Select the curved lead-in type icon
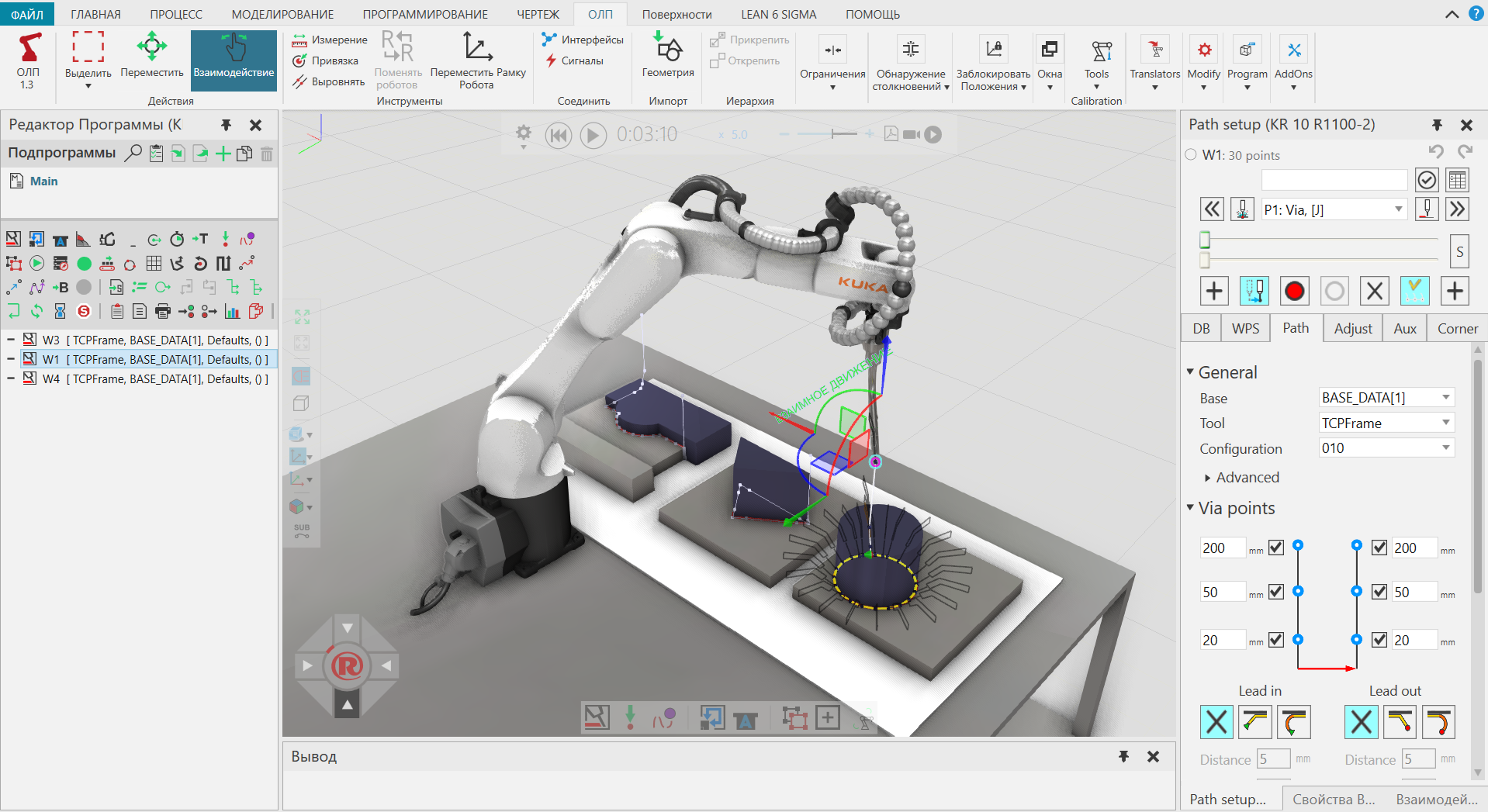This screenshot has height=812, width=1488. click(1293, 722)
